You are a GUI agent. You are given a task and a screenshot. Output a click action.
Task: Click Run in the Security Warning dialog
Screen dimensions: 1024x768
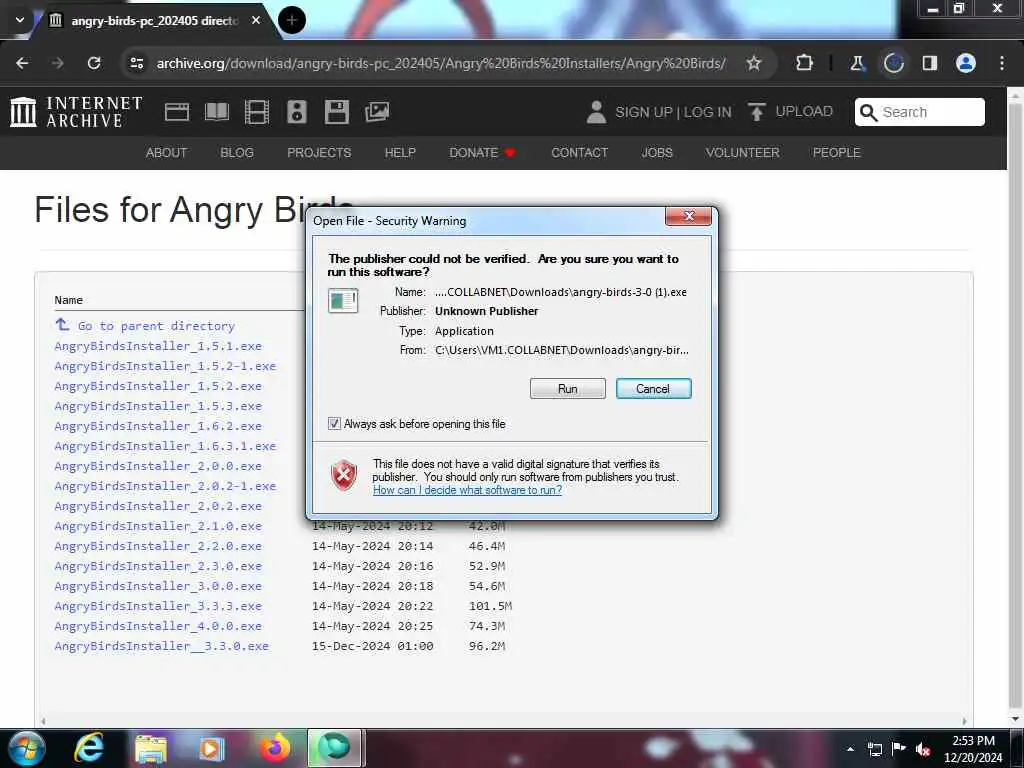point(568,389)
